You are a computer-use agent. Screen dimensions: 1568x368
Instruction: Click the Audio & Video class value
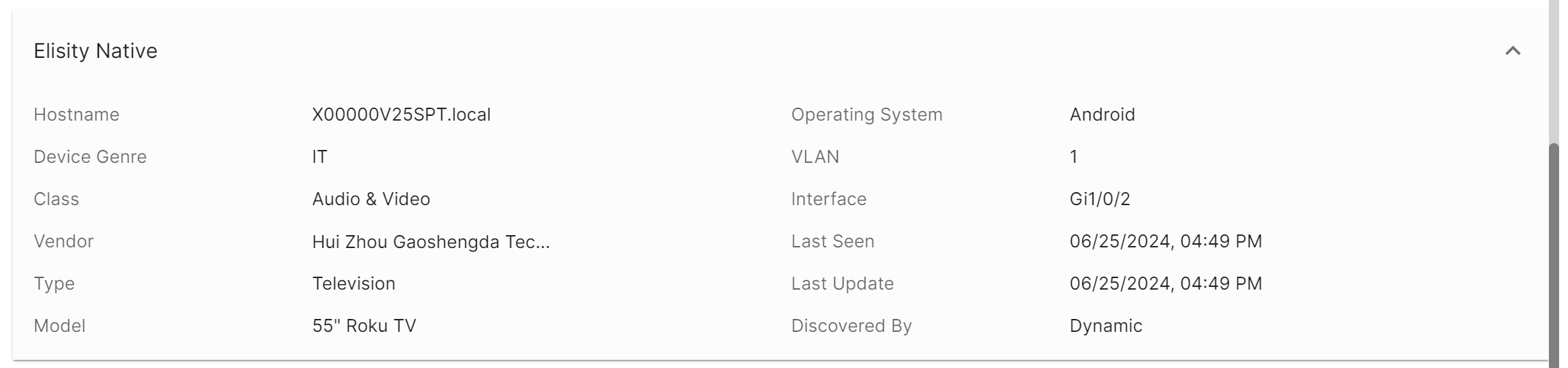pyautogui.click(x=371, y=199)
